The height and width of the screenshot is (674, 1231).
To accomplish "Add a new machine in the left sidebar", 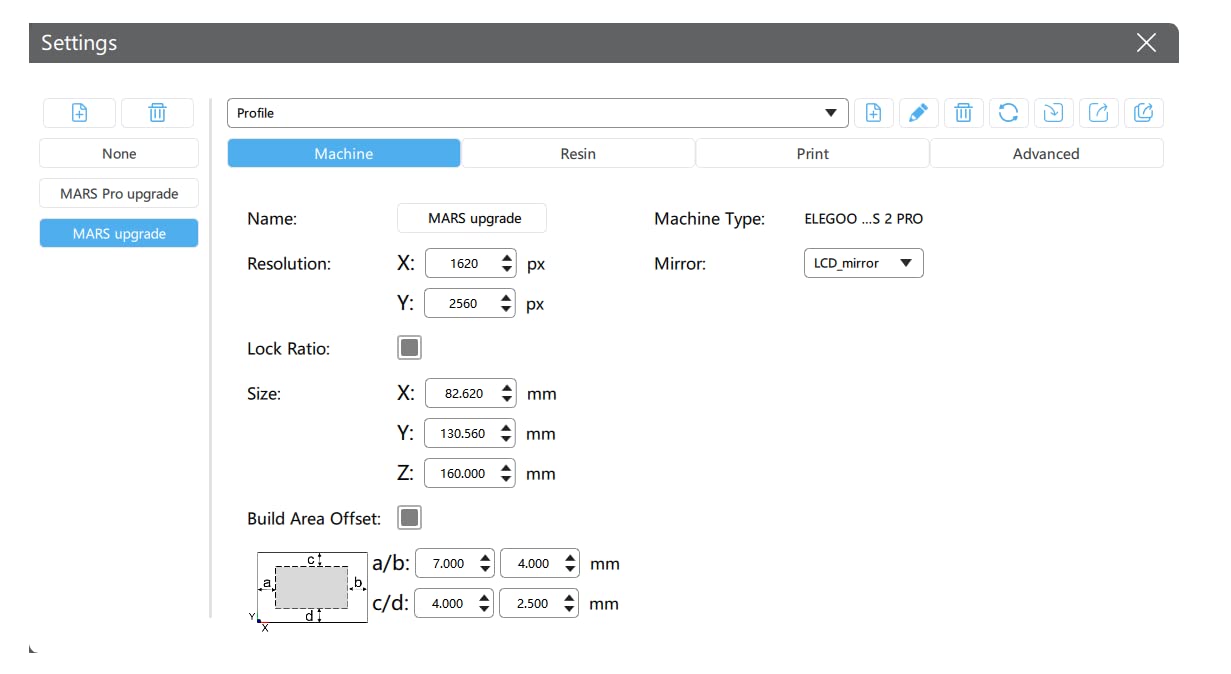I will 79,113.
